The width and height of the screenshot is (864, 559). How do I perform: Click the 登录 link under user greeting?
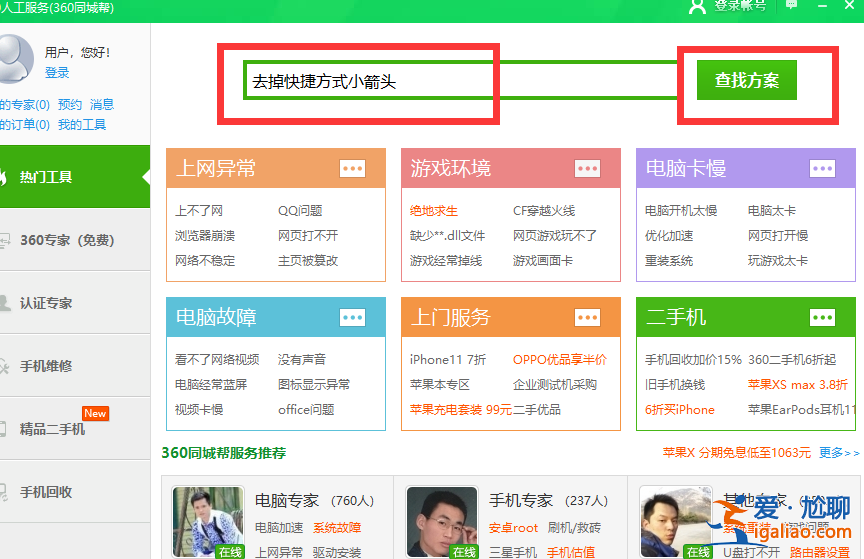click(57, 73)
